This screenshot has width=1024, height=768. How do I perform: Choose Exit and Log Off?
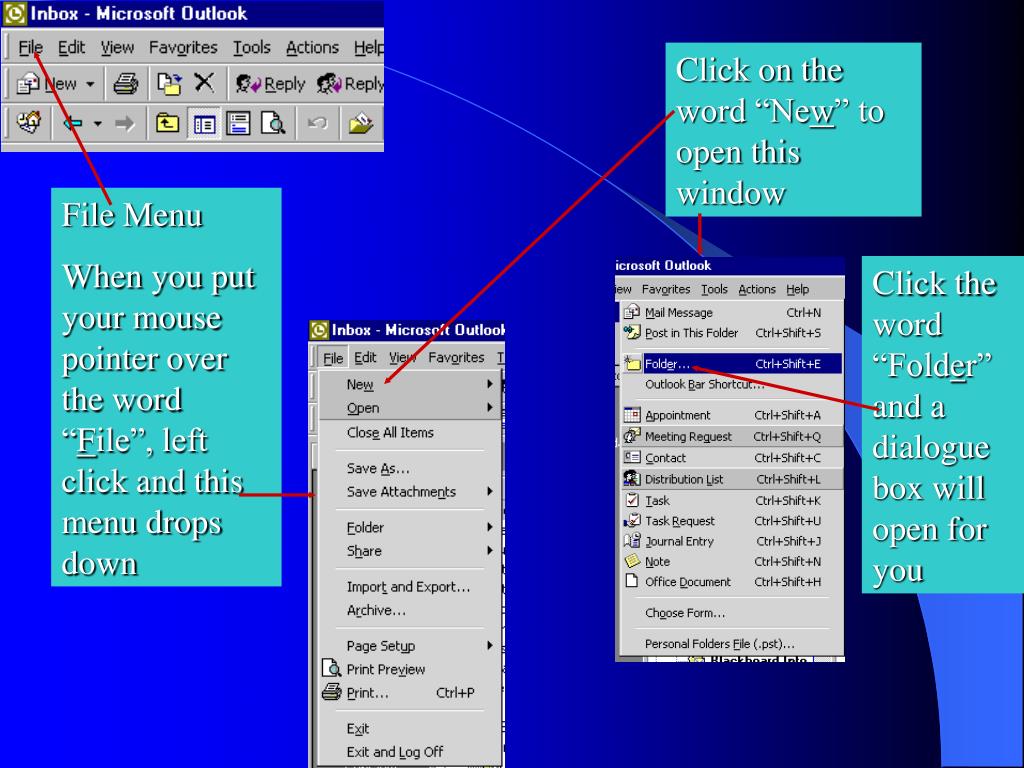point(411,752)
